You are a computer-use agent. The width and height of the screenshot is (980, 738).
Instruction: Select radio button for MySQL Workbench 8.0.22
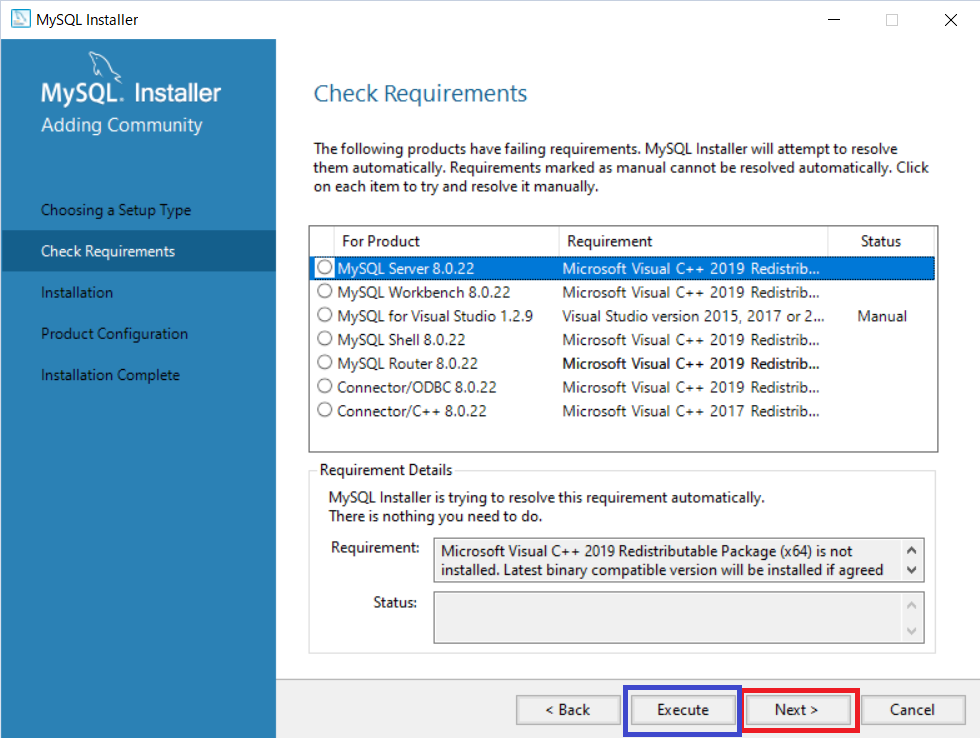[324, 291]
